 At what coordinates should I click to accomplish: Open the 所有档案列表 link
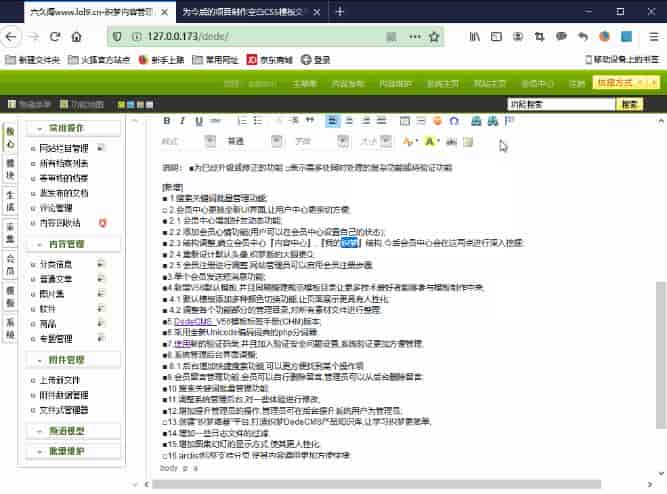[64, 163]
